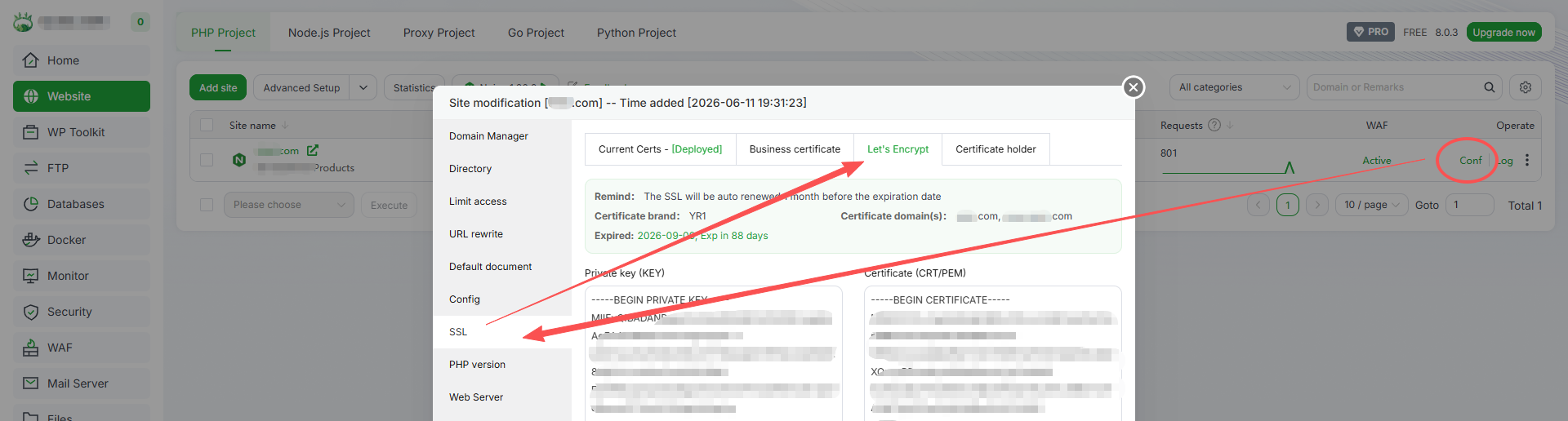Open the Databases icon in sidebar

coord(31,204)
